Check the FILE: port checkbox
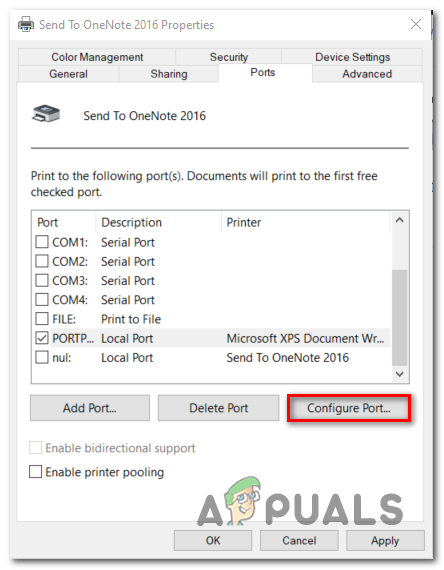 (42, 319)
